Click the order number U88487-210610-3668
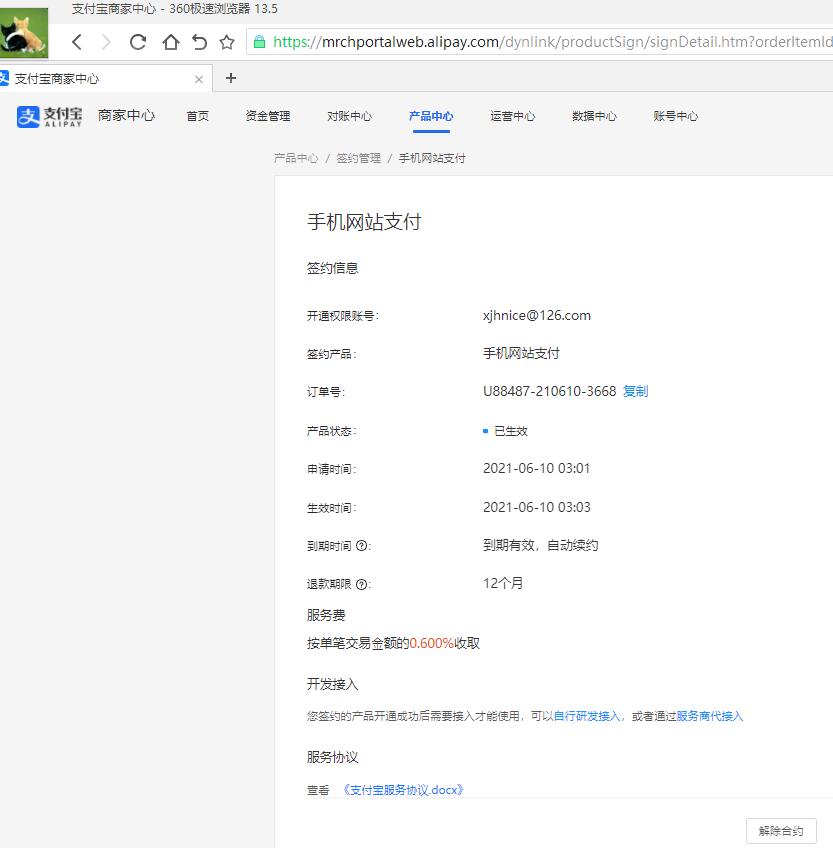The height and width of the screenshot is (848, 833). [x=550, y=391]
